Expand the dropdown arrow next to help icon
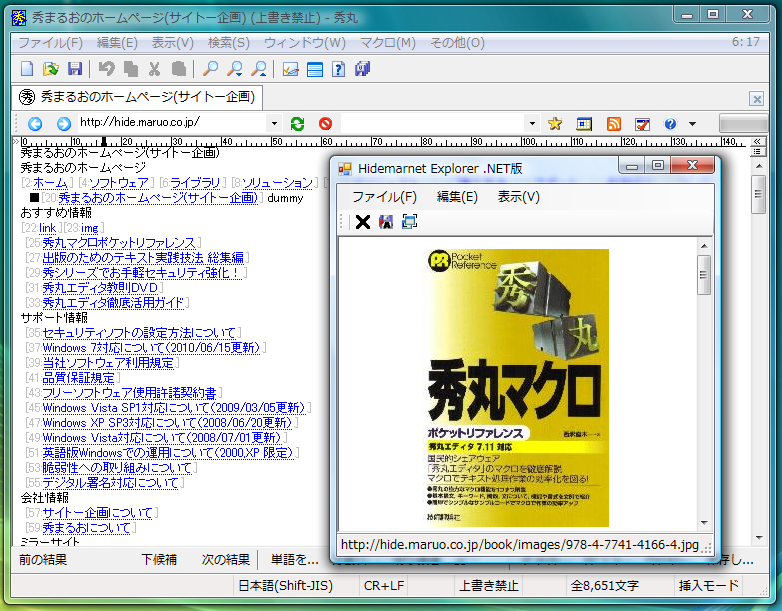The image size is (782, 611). [692, 123]
